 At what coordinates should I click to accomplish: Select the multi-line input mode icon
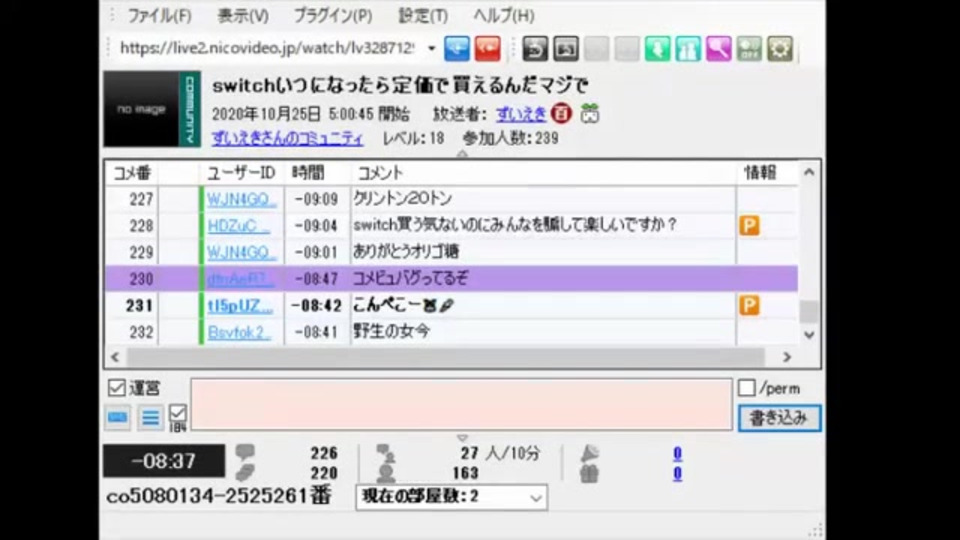click(x=150, y=418)
